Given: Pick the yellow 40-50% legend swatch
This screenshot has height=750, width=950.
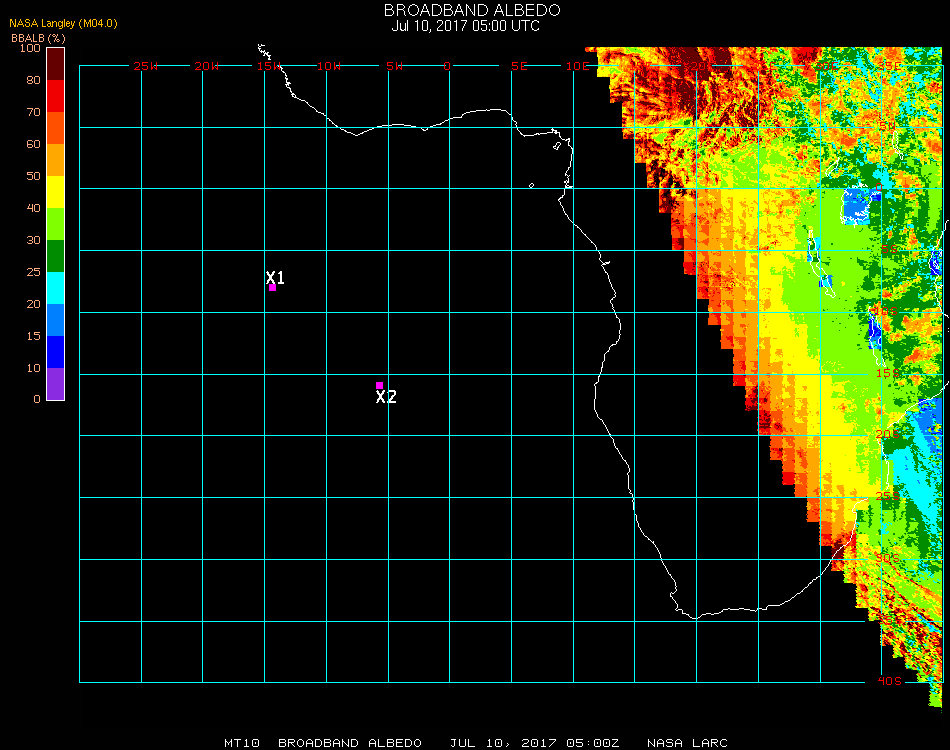Looking at the screenshot, I should pos(56,191).
